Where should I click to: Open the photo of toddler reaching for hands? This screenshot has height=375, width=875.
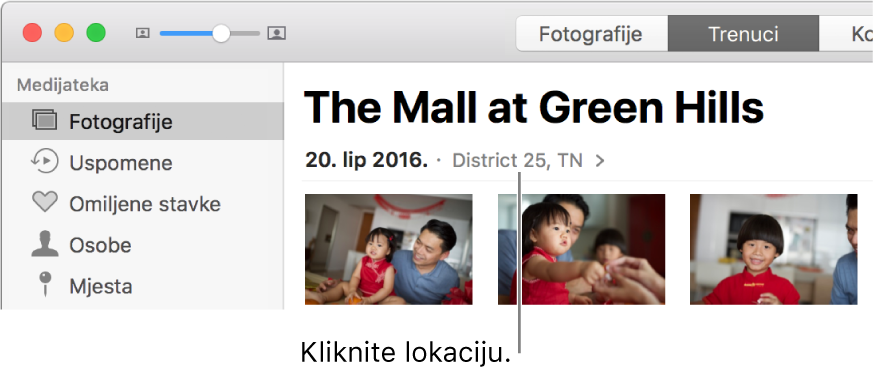coord(581,249)
